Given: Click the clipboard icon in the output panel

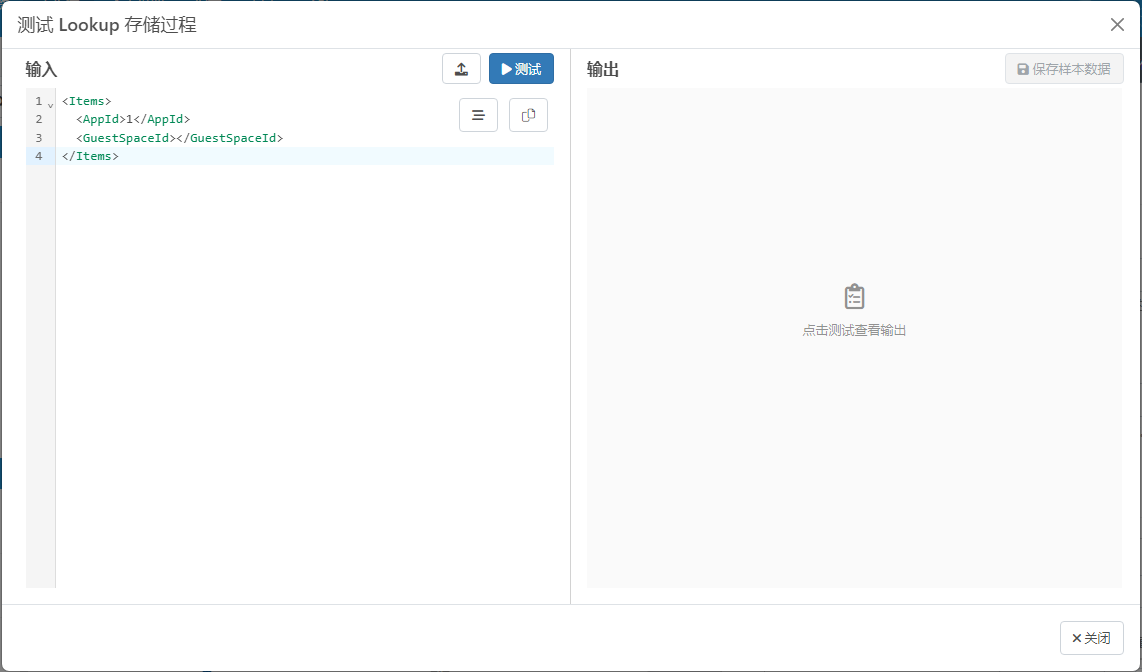Looking at the screenshot, I should (854, 297).
